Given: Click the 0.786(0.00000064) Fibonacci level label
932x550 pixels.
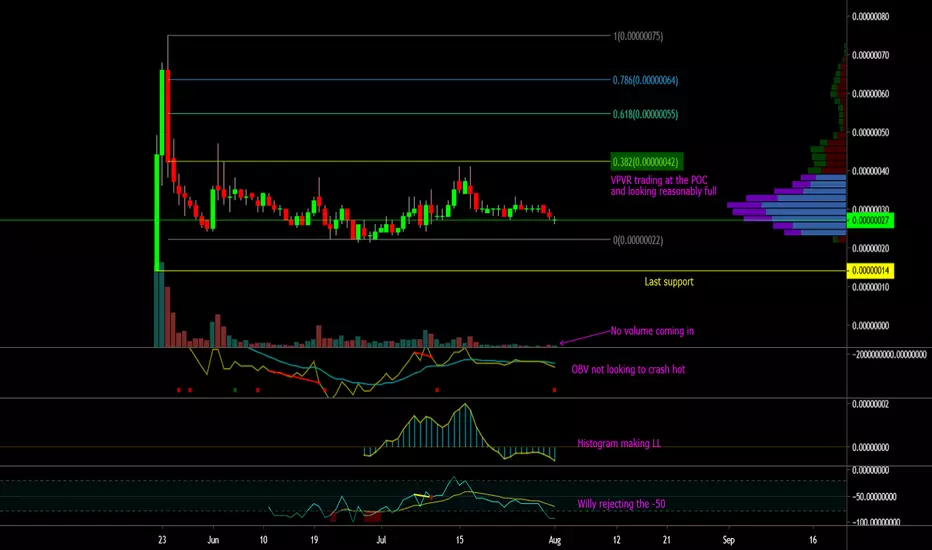Looking at the screenshot, I should click(645, 80).
